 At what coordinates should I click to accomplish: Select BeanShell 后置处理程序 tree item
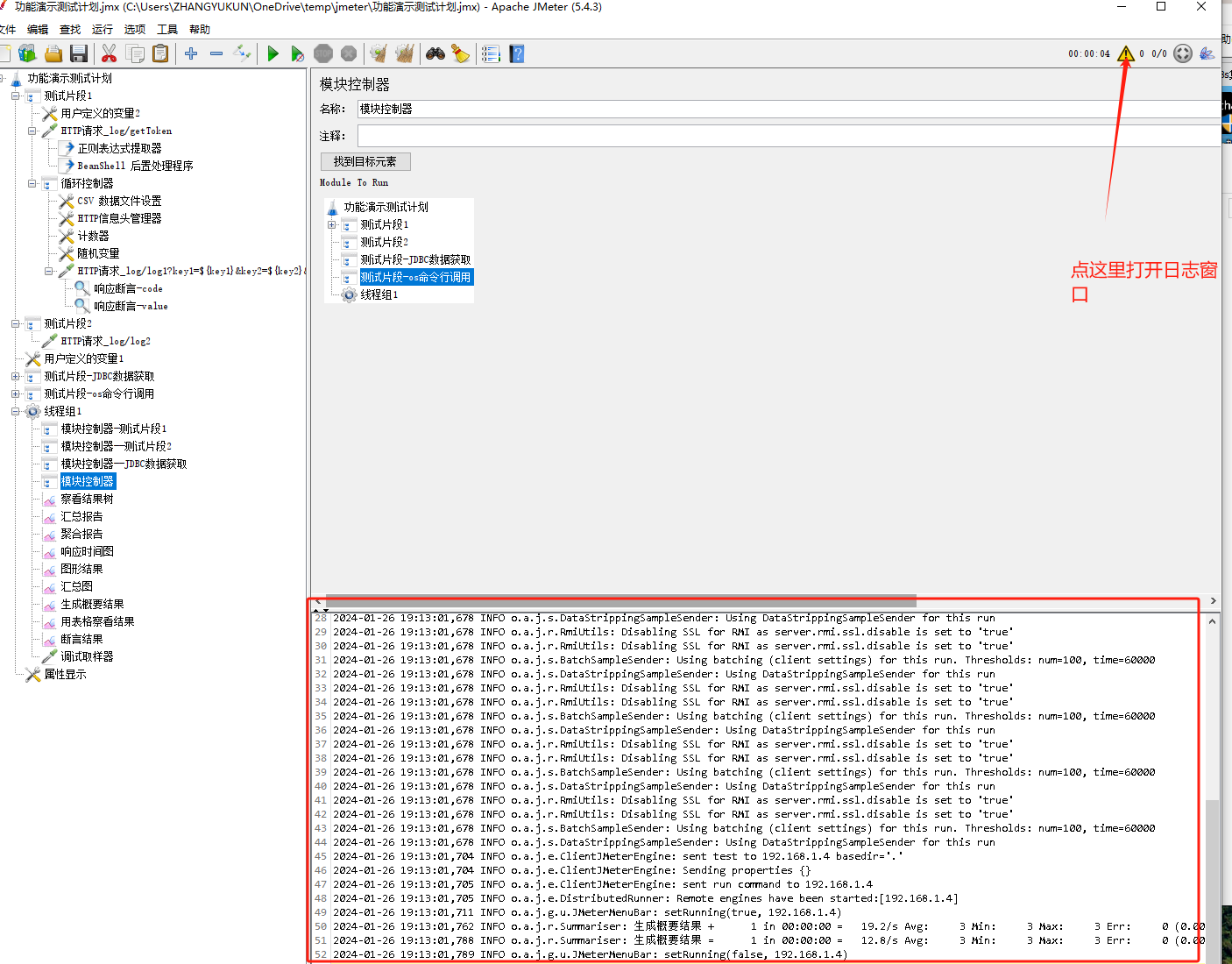point(135,166)
